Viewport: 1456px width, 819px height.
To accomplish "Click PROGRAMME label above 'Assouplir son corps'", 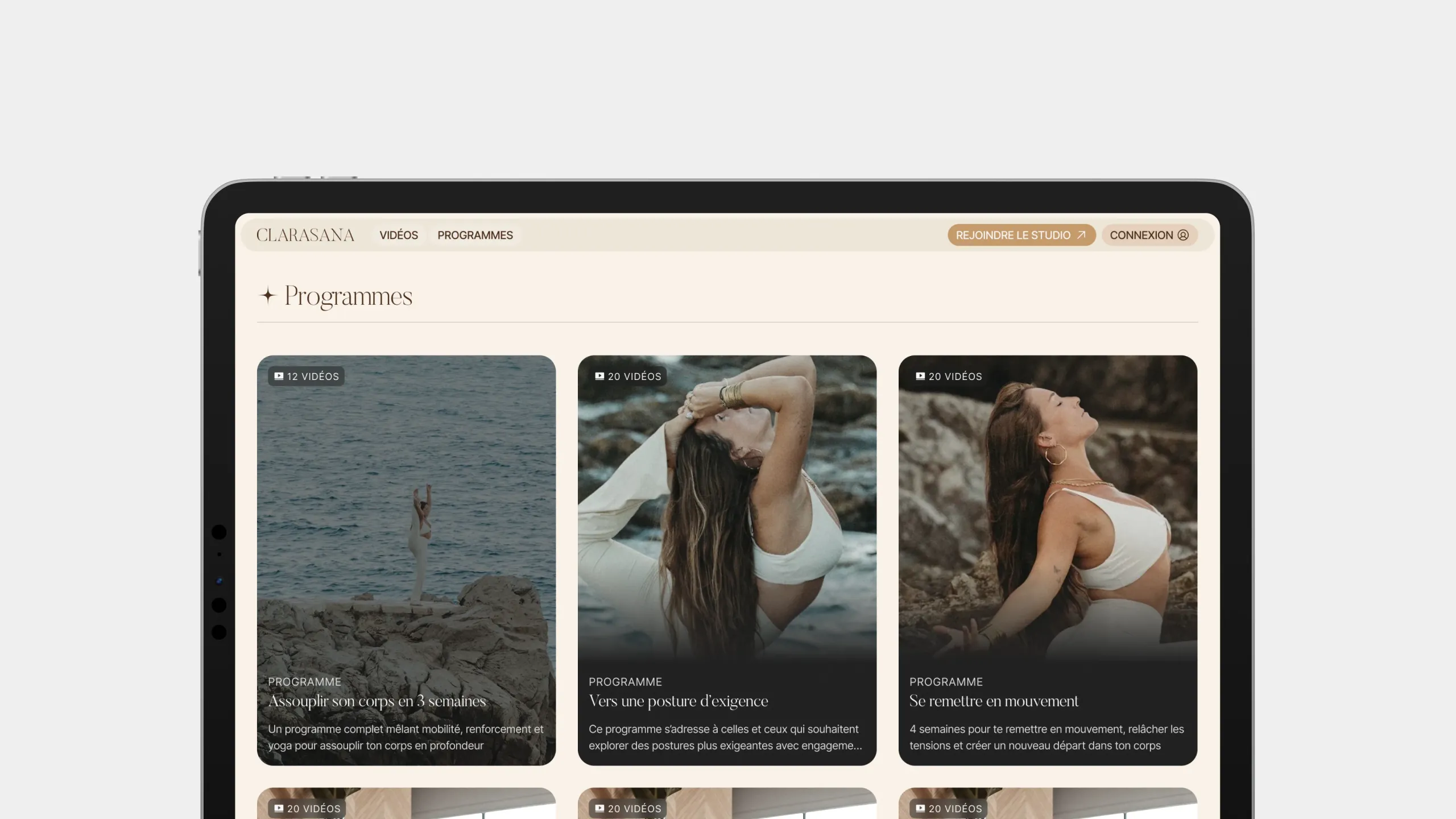I will pyautogui.click(x=304, y=681).
